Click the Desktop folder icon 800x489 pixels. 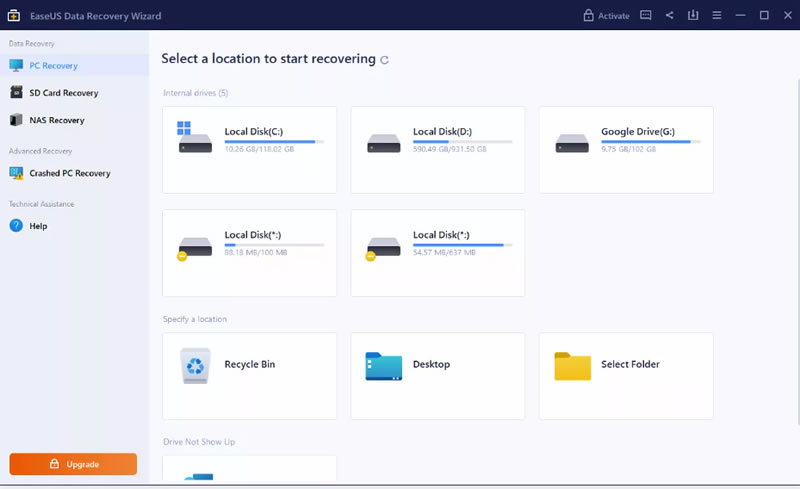[384, 366]
